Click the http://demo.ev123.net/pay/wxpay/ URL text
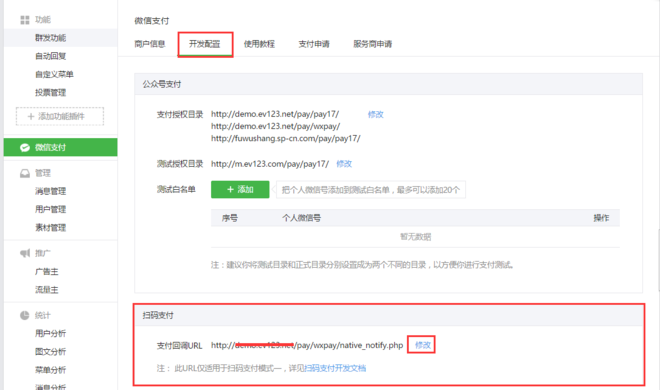 276,126
